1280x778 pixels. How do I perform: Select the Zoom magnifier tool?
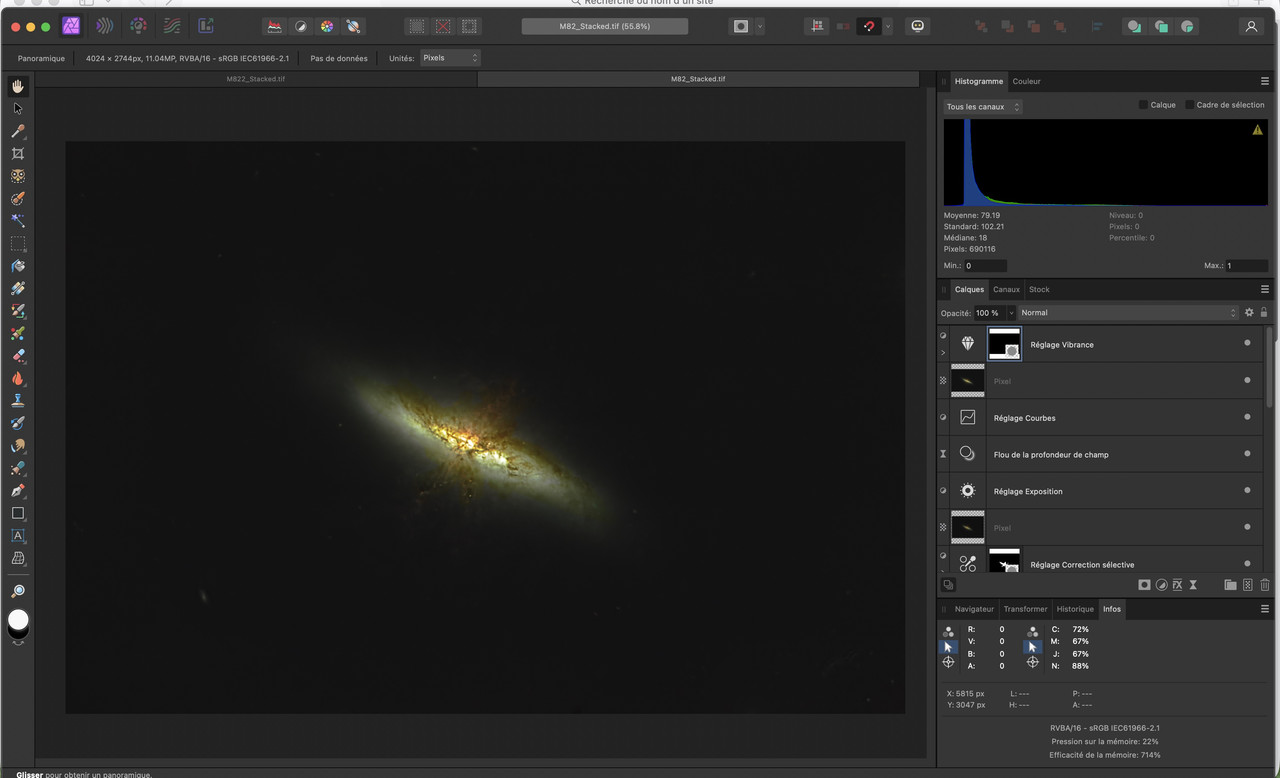(x=18, y=591)
